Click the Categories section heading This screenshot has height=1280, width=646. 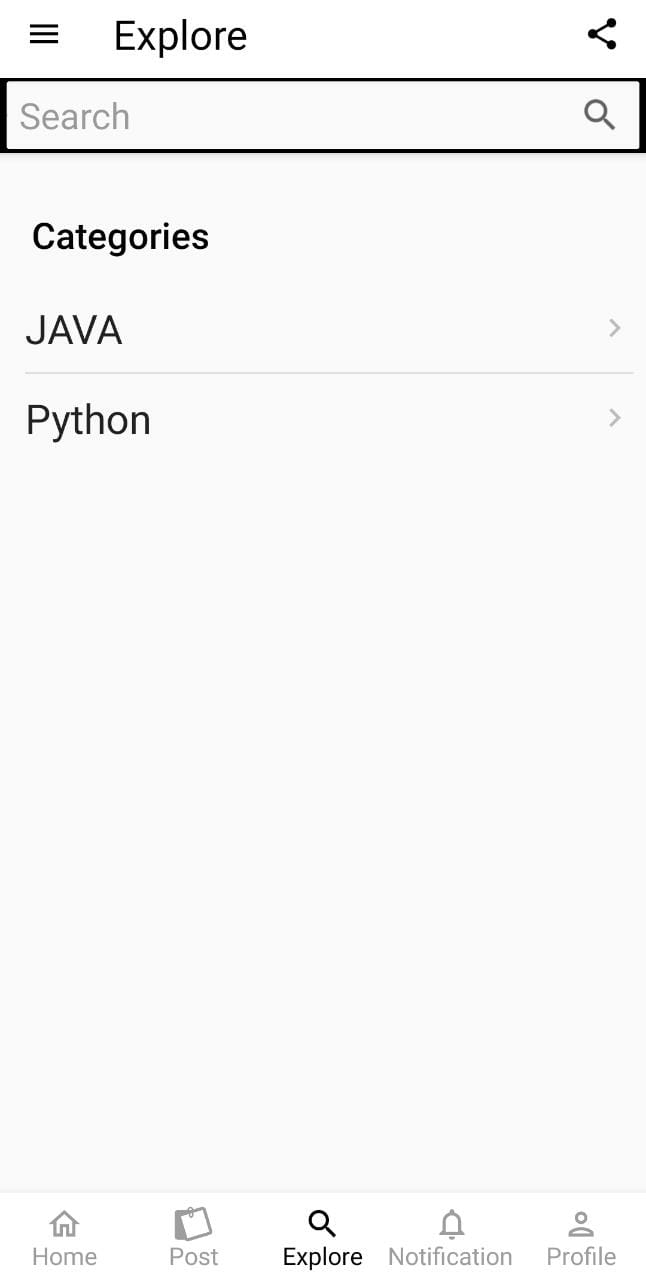120,237
